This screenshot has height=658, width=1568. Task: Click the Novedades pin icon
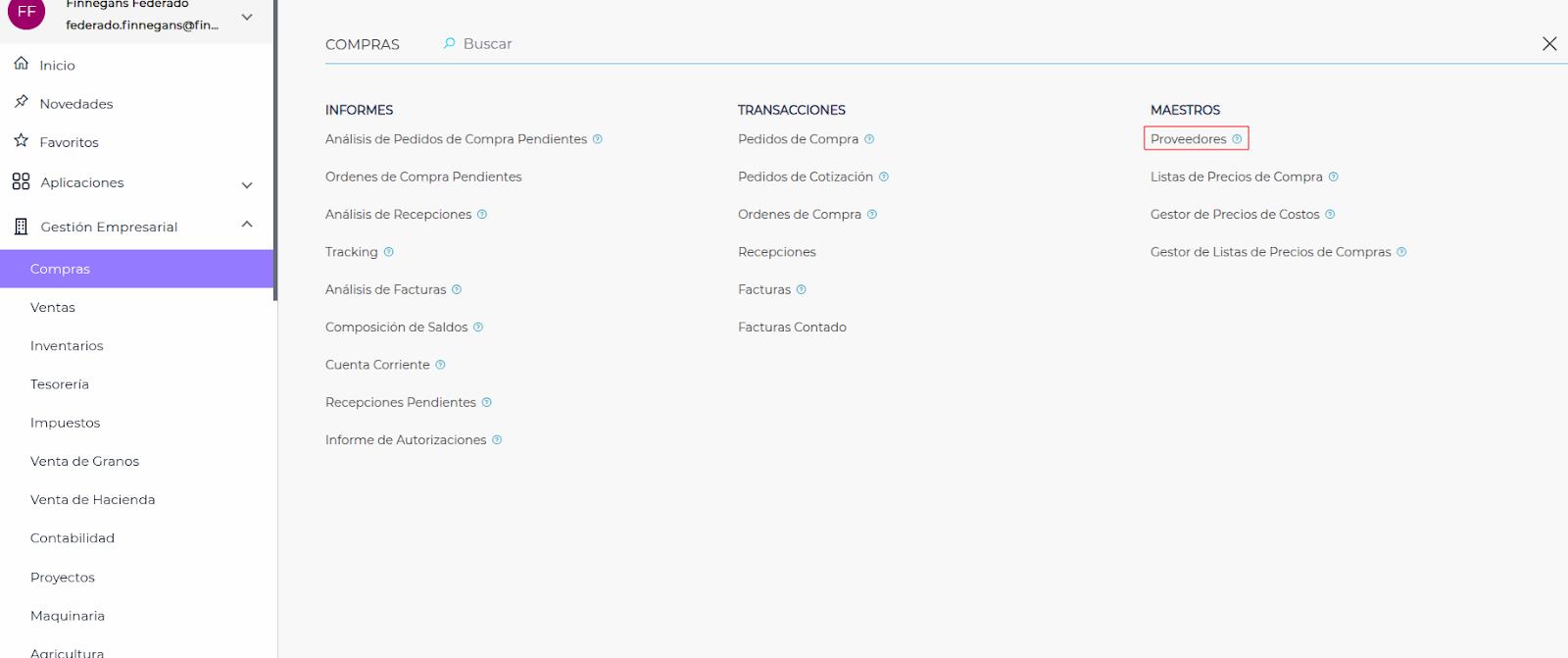pos(22,102)
